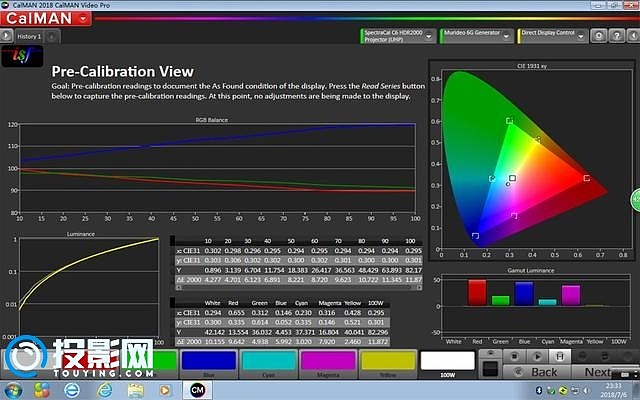Toggle the eye icon above the black swatch

(490, 354)
